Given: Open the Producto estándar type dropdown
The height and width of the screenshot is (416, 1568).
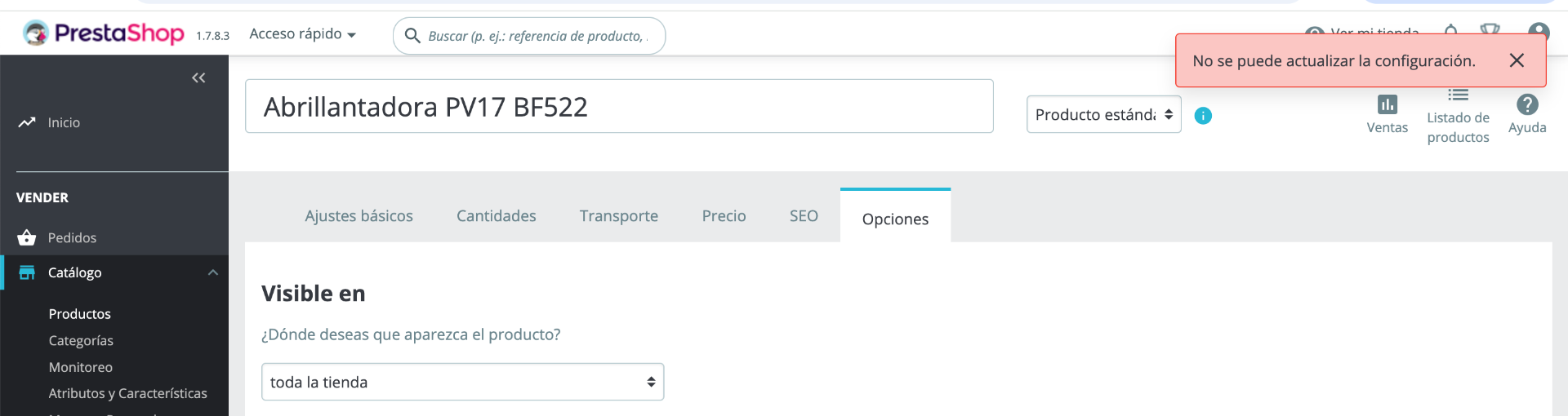Looking at the screenshot, I should (1103, 115).
